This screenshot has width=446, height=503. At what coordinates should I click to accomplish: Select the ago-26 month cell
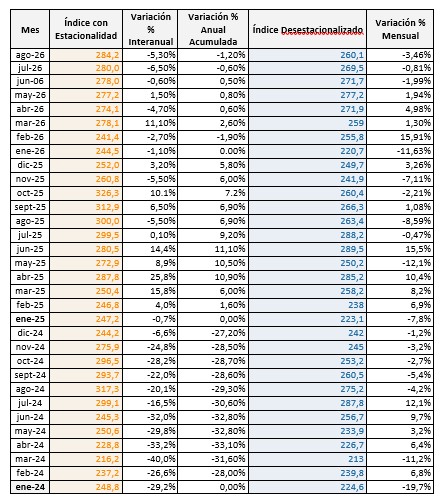(x=30, y=55)
